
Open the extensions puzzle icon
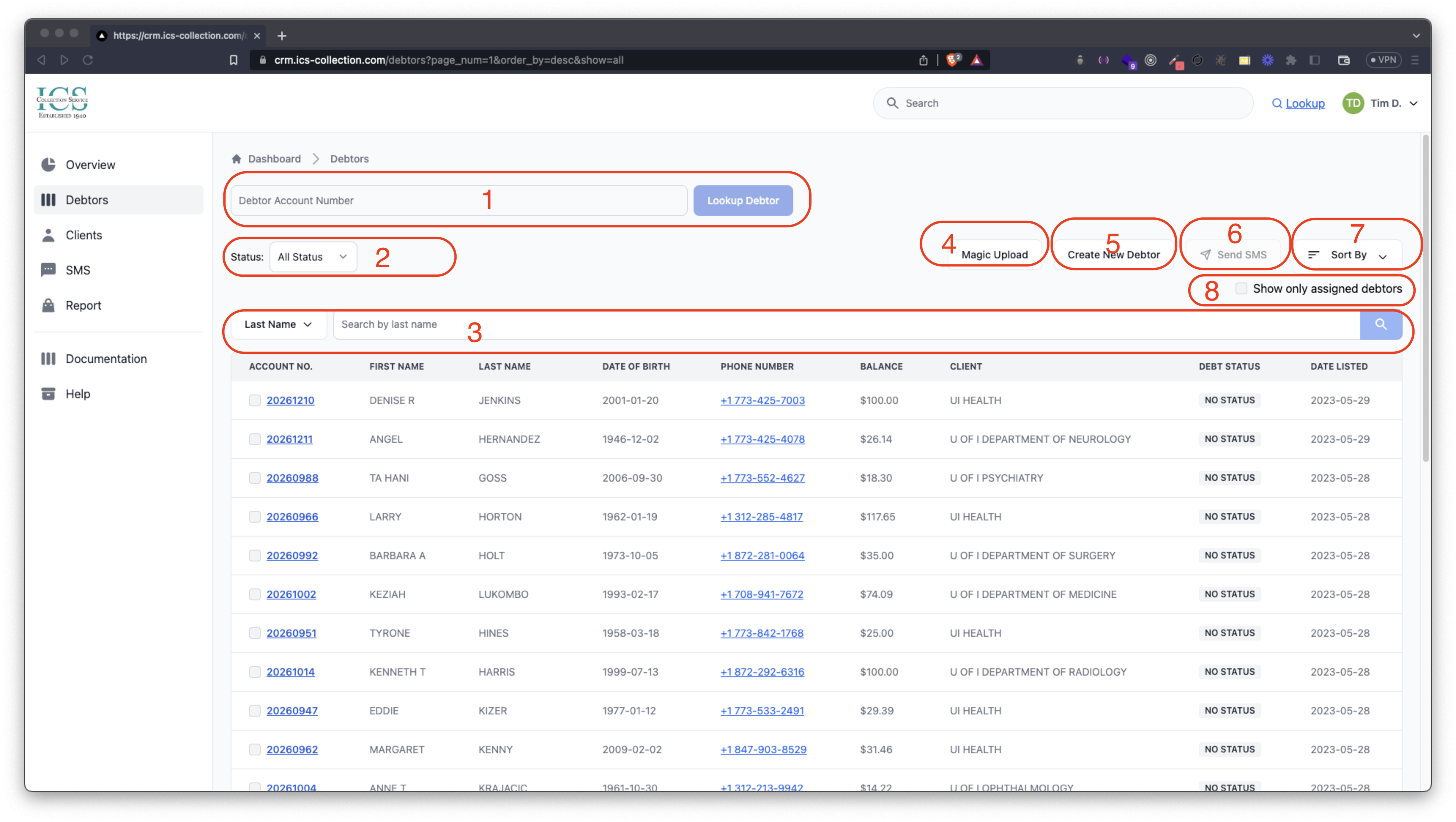(x=1290, y=60)
